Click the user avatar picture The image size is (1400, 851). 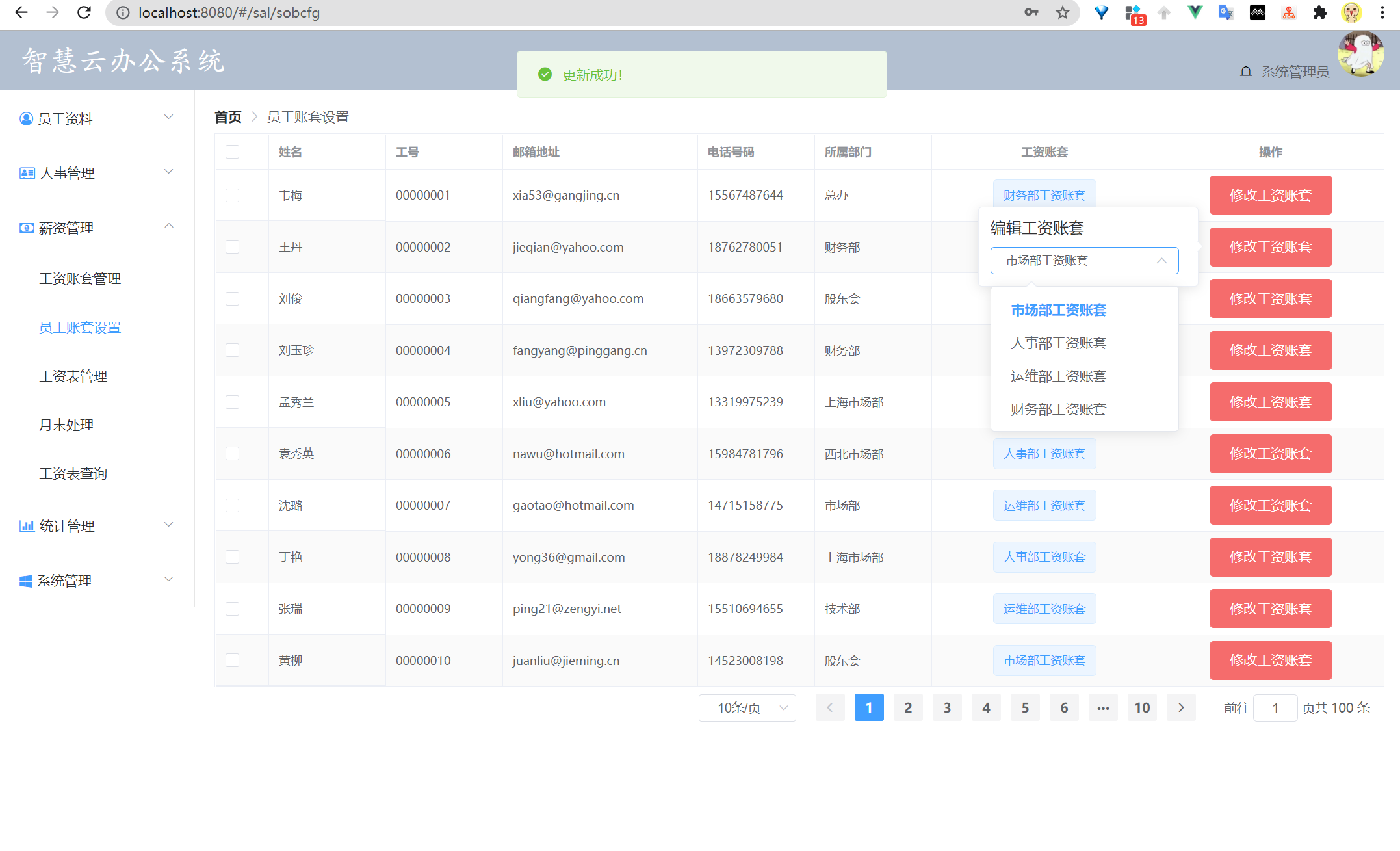click(x=1360, y=55)
